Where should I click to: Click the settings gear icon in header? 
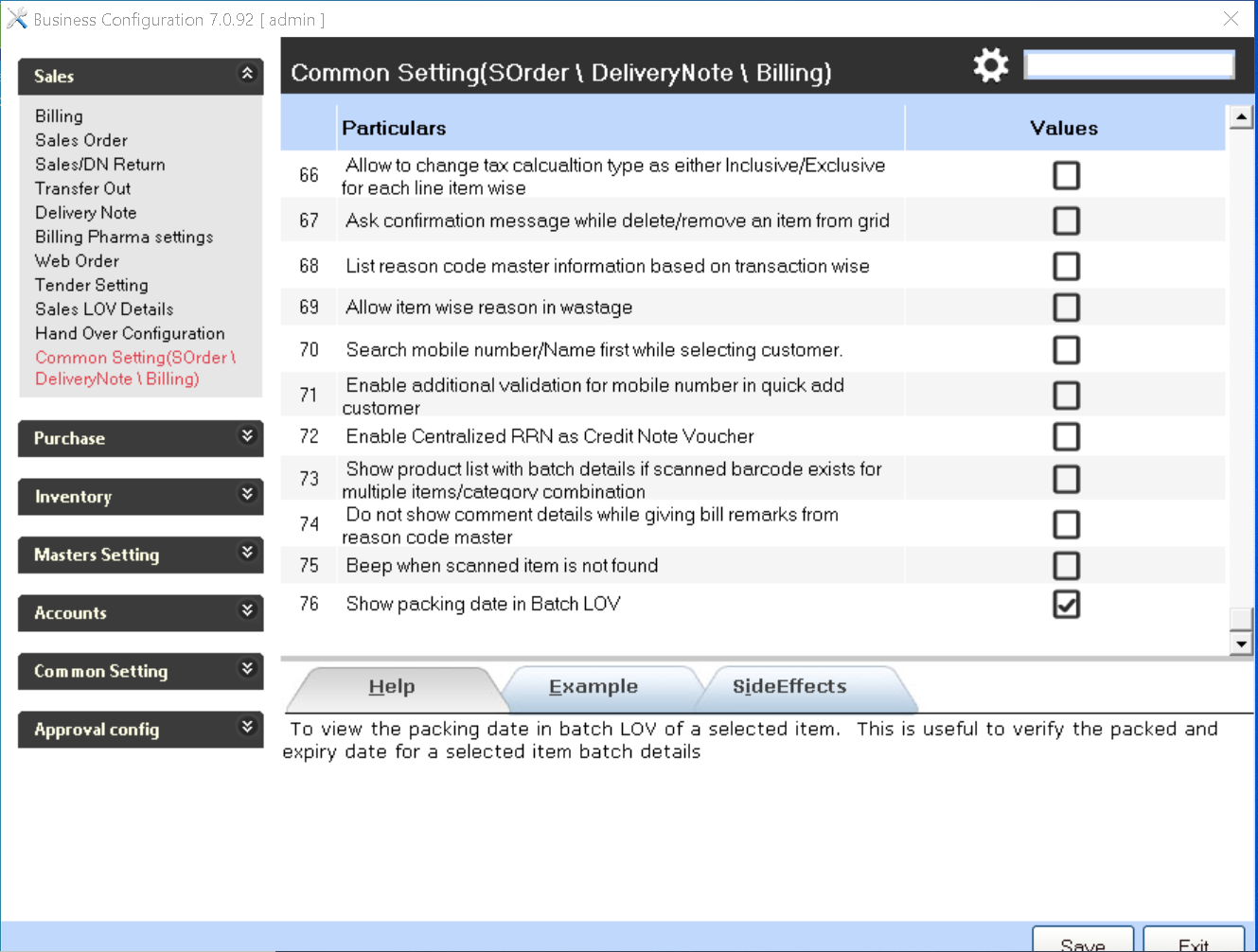991,65
